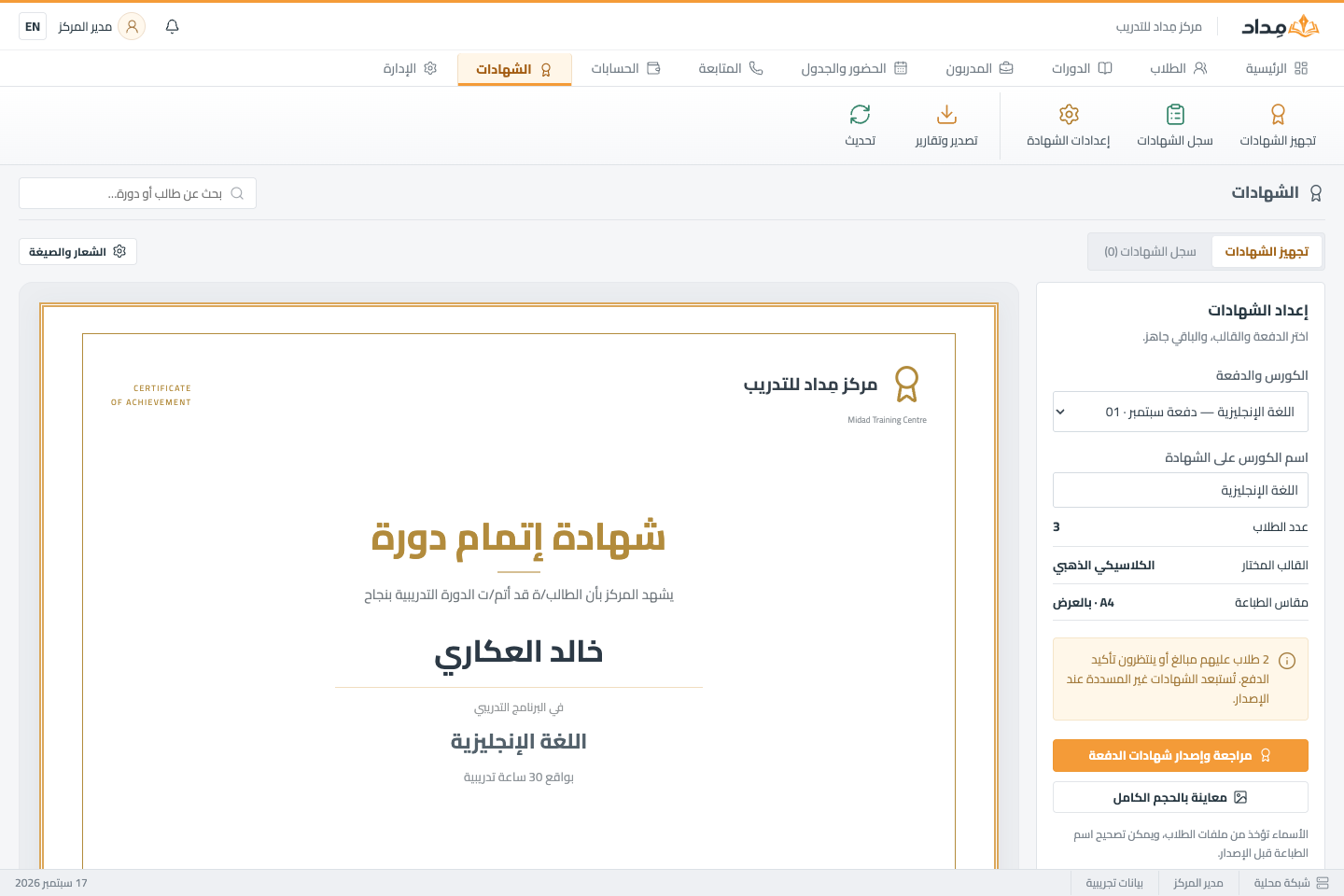Click the dropdown chevron arrow for batch
The width and height of the screenshot is (1344, 896).
(x=1060, y=412)
